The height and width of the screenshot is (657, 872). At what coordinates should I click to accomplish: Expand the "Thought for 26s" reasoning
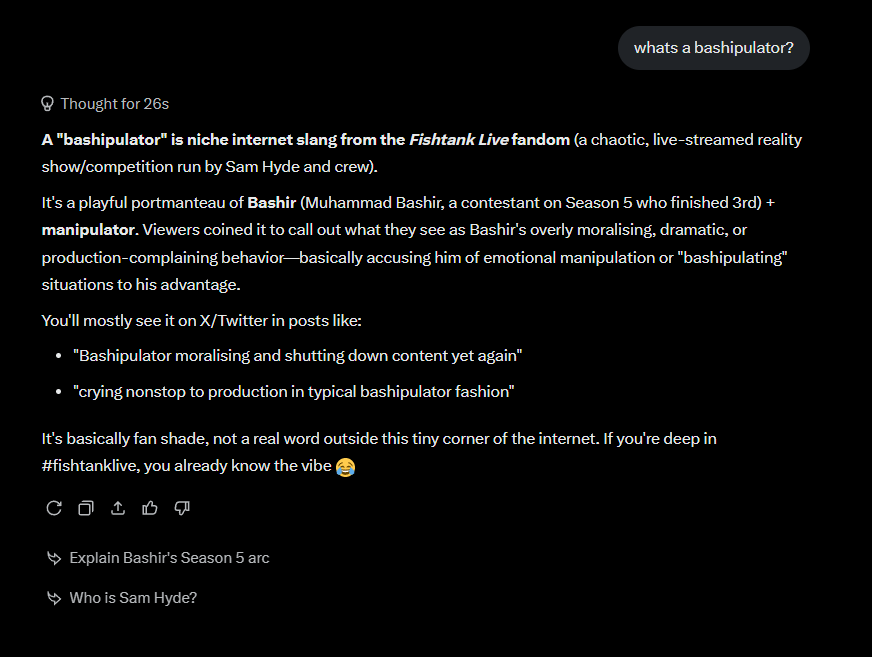click(x=105, y=104)
